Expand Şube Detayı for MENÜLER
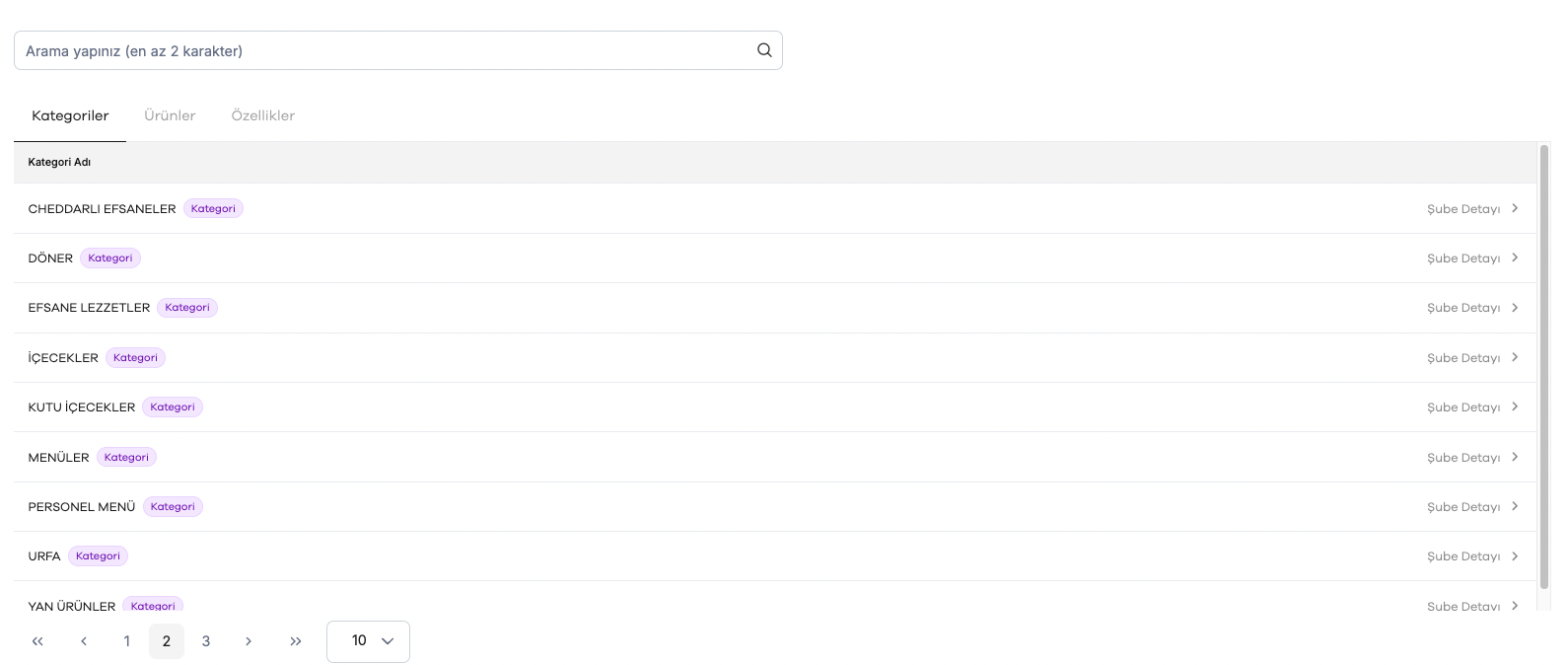The width and height of the screenshot is (1568, 665). [x=1463, y=458]
